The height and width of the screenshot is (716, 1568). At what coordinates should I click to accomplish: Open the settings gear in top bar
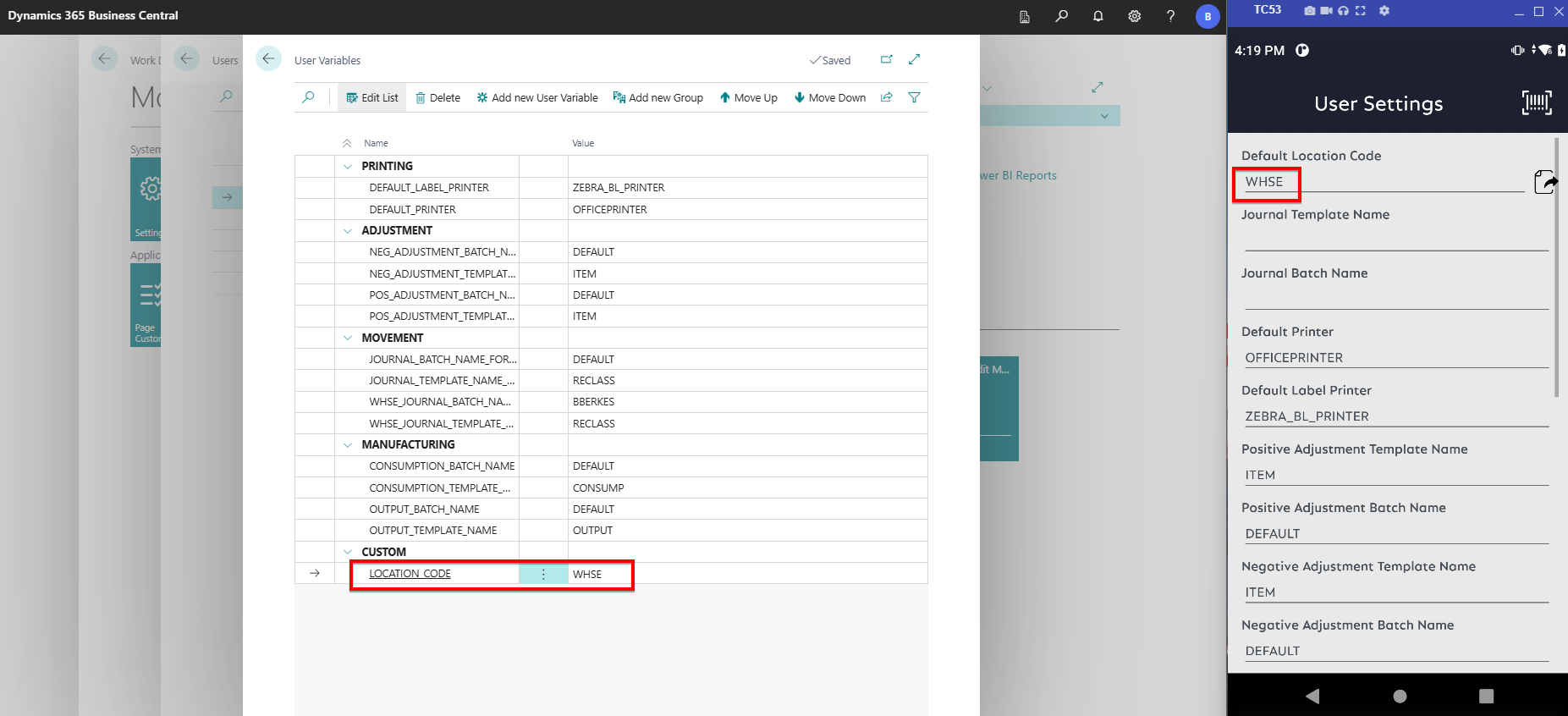(1134, 16)
